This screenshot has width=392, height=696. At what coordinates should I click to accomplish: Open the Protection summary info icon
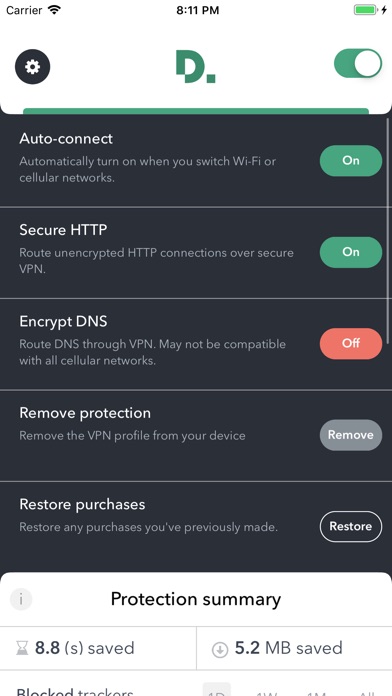[21, 599]
